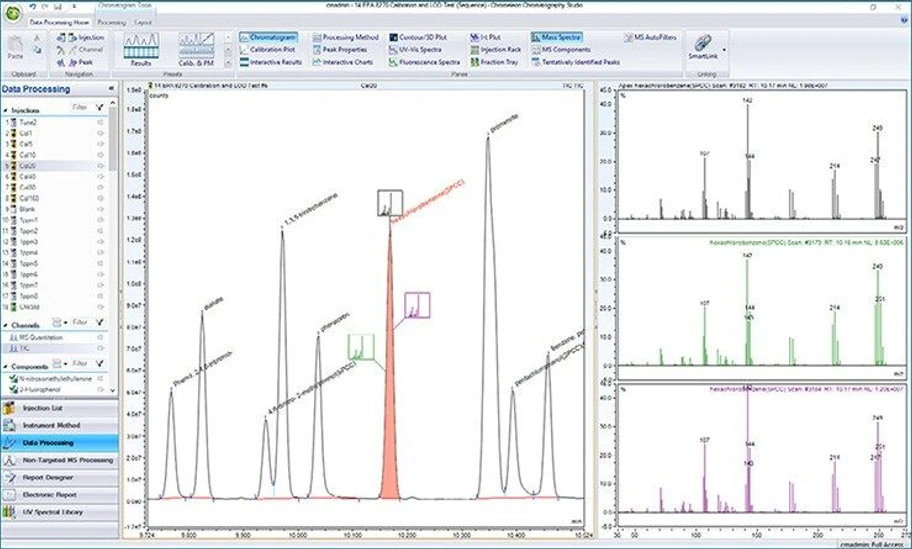The width and height of the screenshot is (912, 549).
Task: Show the Calibration Plot pane
Action: click(x=268, y=49)
